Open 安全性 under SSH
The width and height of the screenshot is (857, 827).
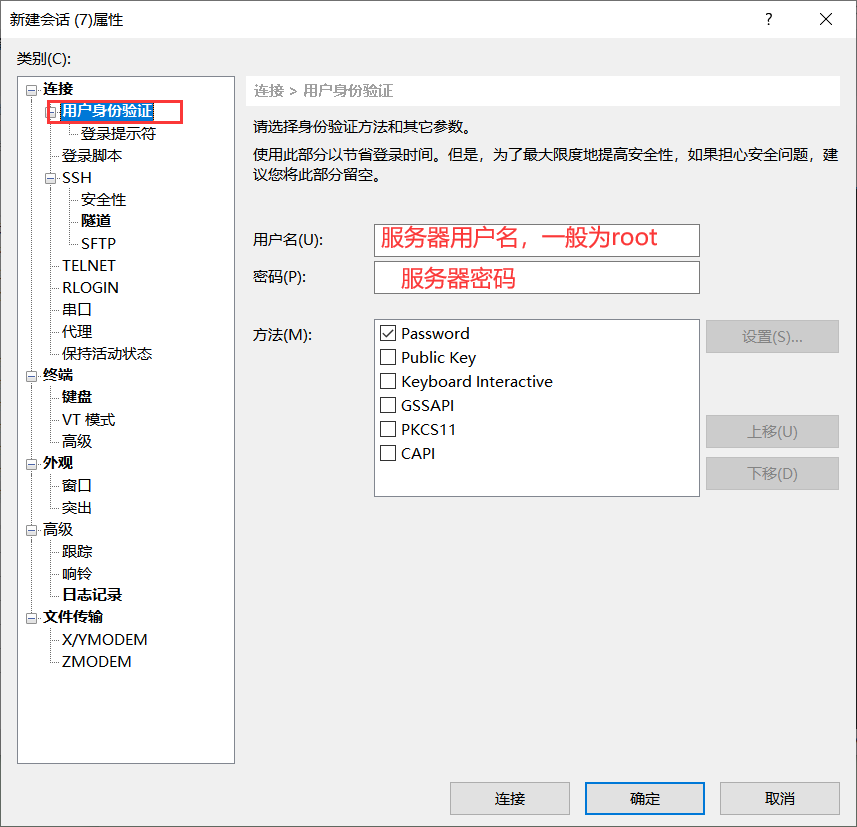[x=103, y=200]
